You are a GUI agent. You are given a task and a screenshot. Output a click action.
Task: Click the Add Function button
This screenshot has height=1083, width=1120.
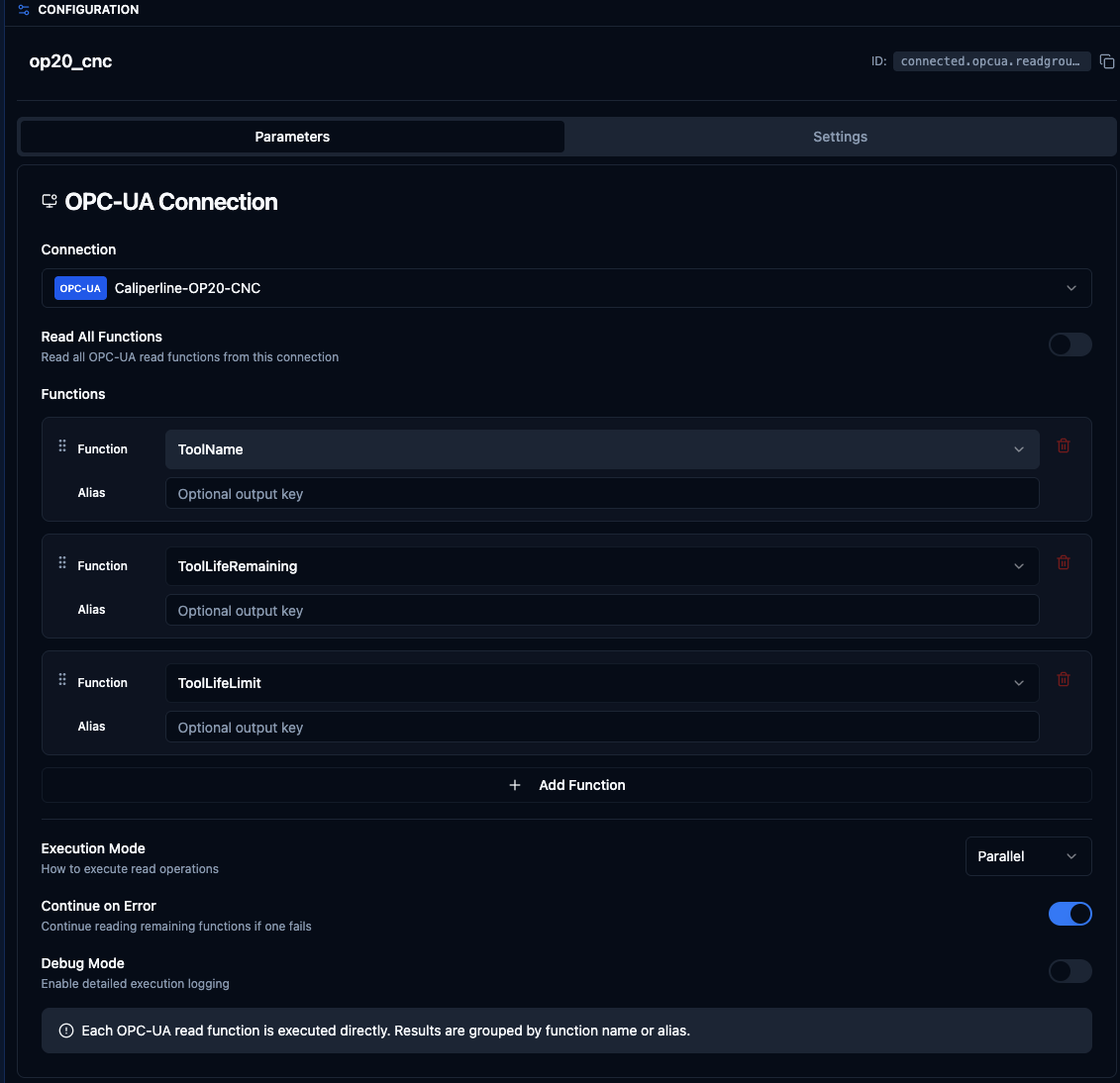click(566, 785)
